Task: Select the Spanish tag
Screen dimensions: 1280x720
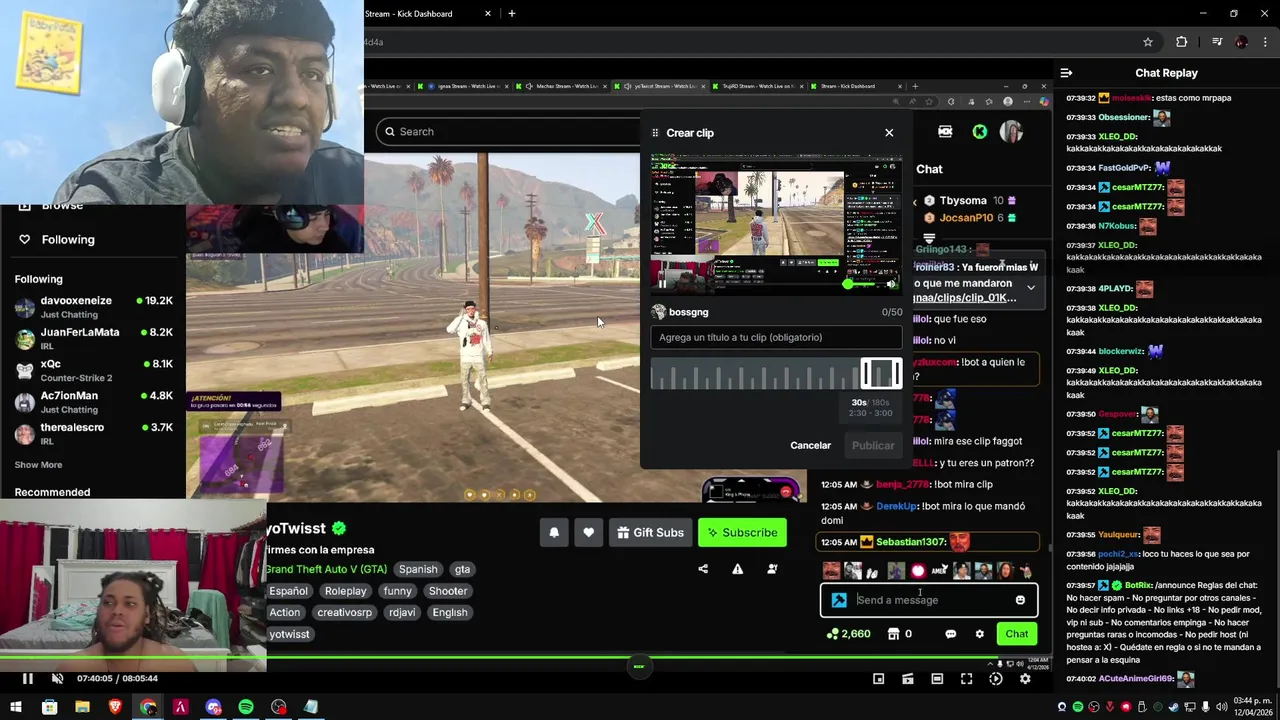Action: point(418,569)
